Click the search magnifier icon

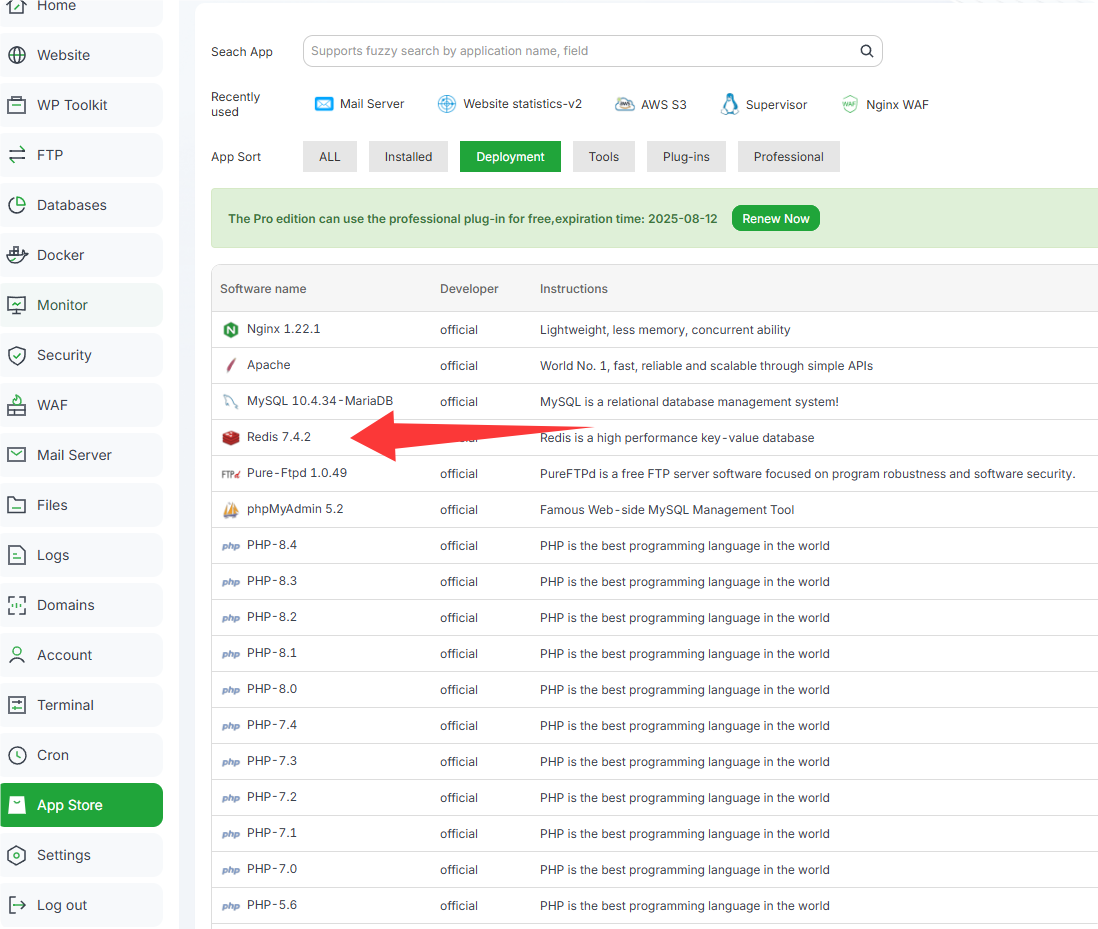coord(867,51)
